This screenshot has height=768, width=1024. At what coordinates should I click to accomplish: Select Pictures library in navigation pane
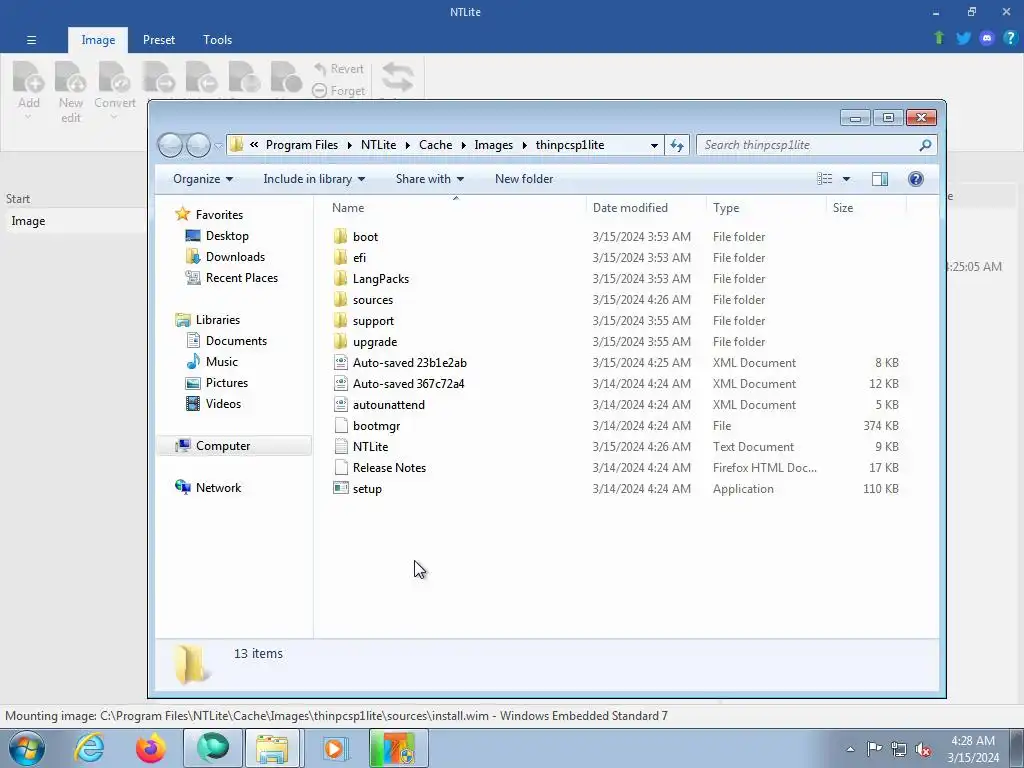217,383
